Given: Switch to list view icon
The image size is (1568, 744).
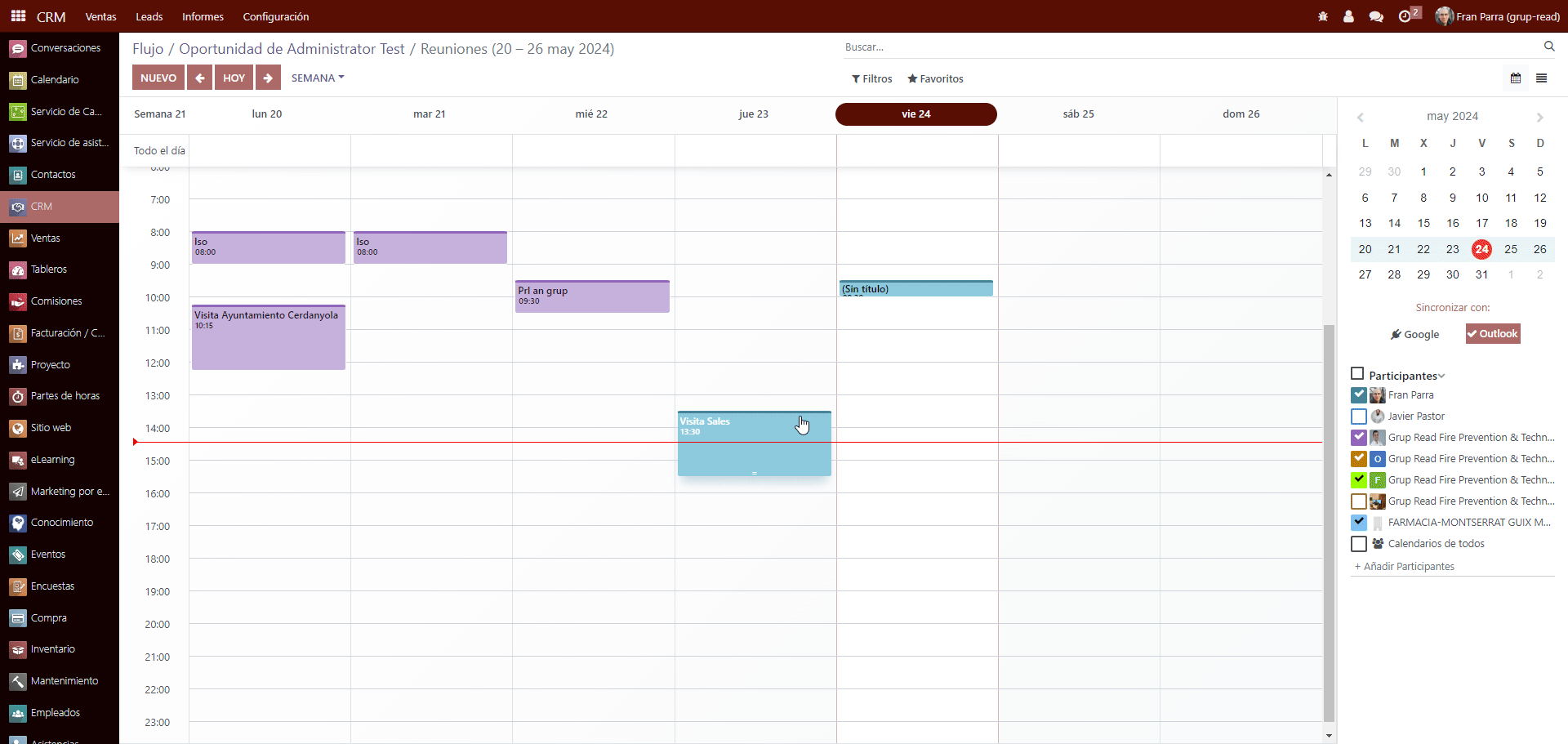Looking at the screenshot, I should coord(1542,78).
